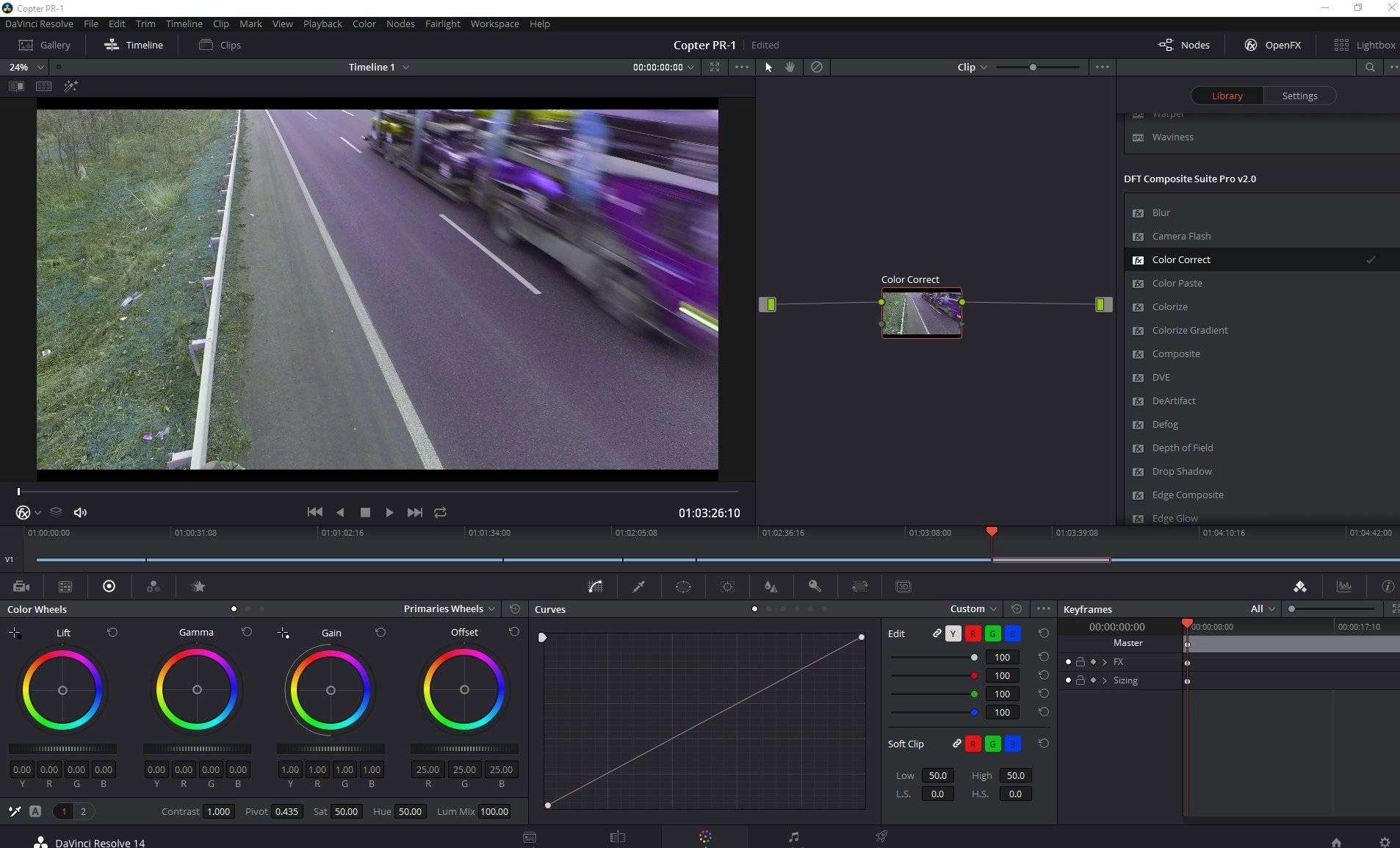
Task: Expand the FX keyframe track
Action: (1105, 662)
